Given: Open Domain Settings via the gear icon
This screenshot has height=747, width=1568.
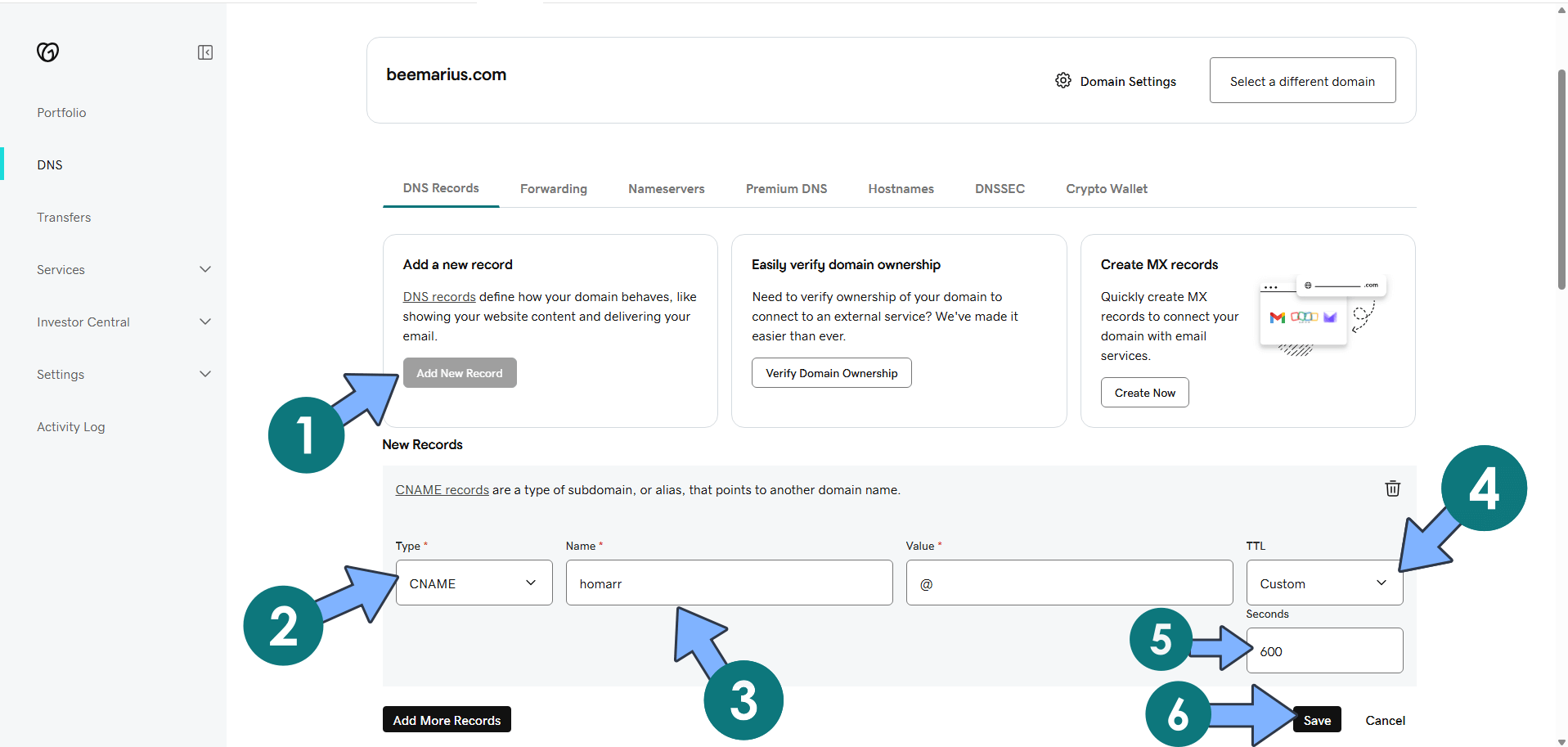Looking at the screenshot, I should point(1063,80).
